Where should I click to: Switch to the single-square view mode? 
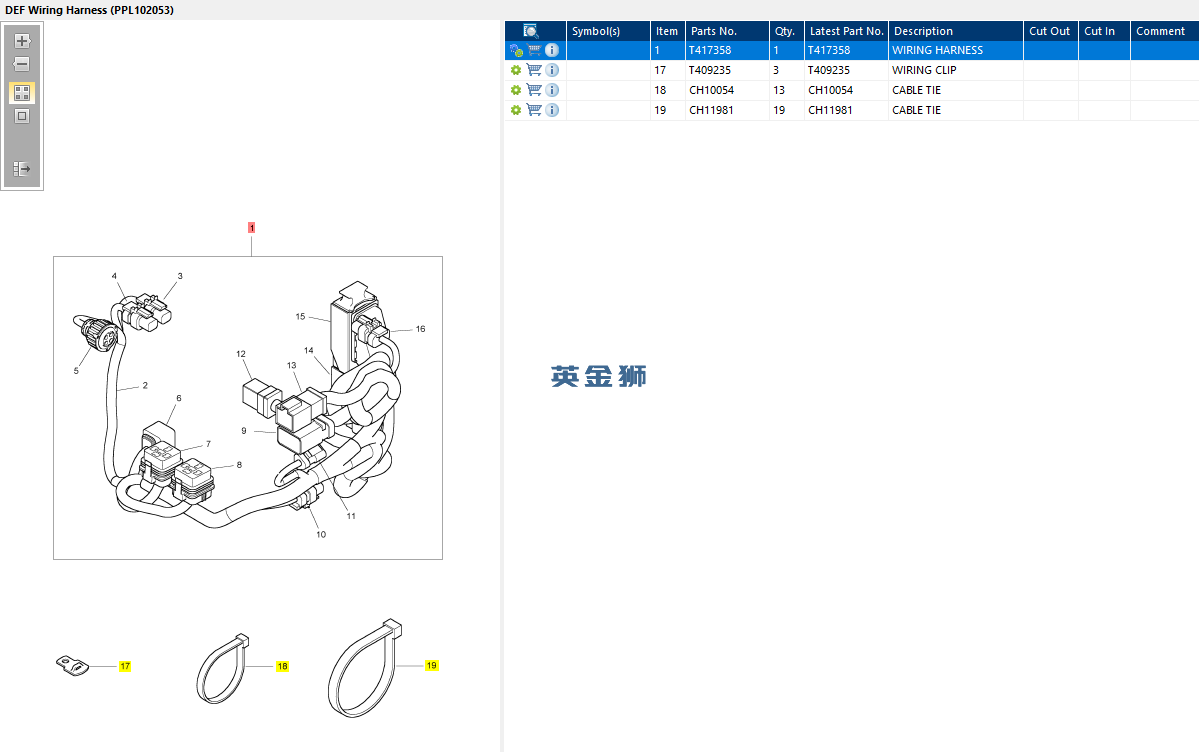(22, 116)
